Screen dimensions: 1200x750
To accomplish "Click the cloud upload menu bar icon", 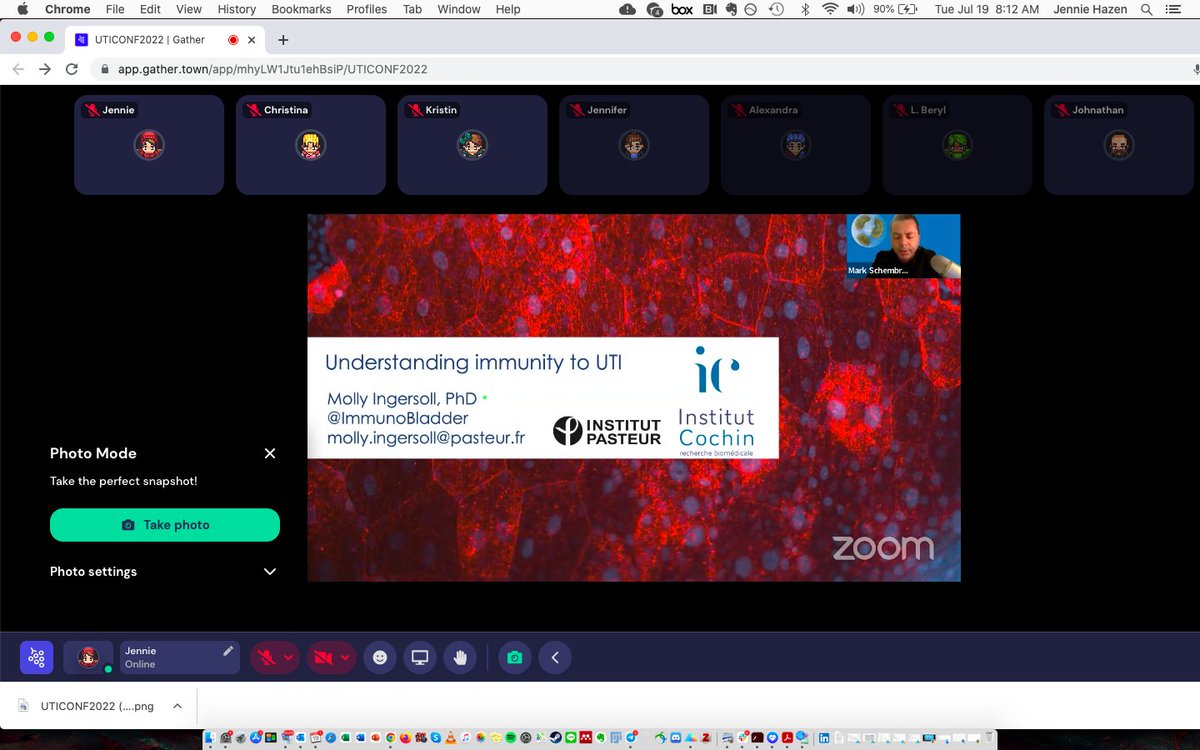I will pos(628,9).
